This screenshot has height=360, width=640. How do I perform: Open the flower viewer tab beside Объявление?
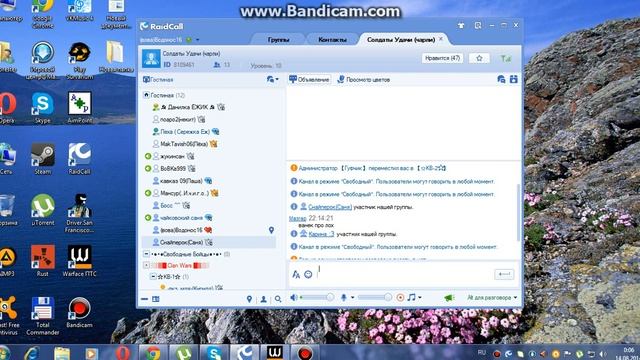363,80
